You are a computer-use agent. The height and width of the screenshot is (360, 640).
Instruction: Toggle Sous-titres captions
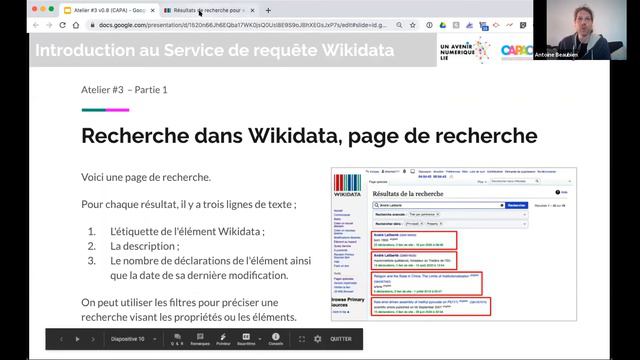pos(246,339)
